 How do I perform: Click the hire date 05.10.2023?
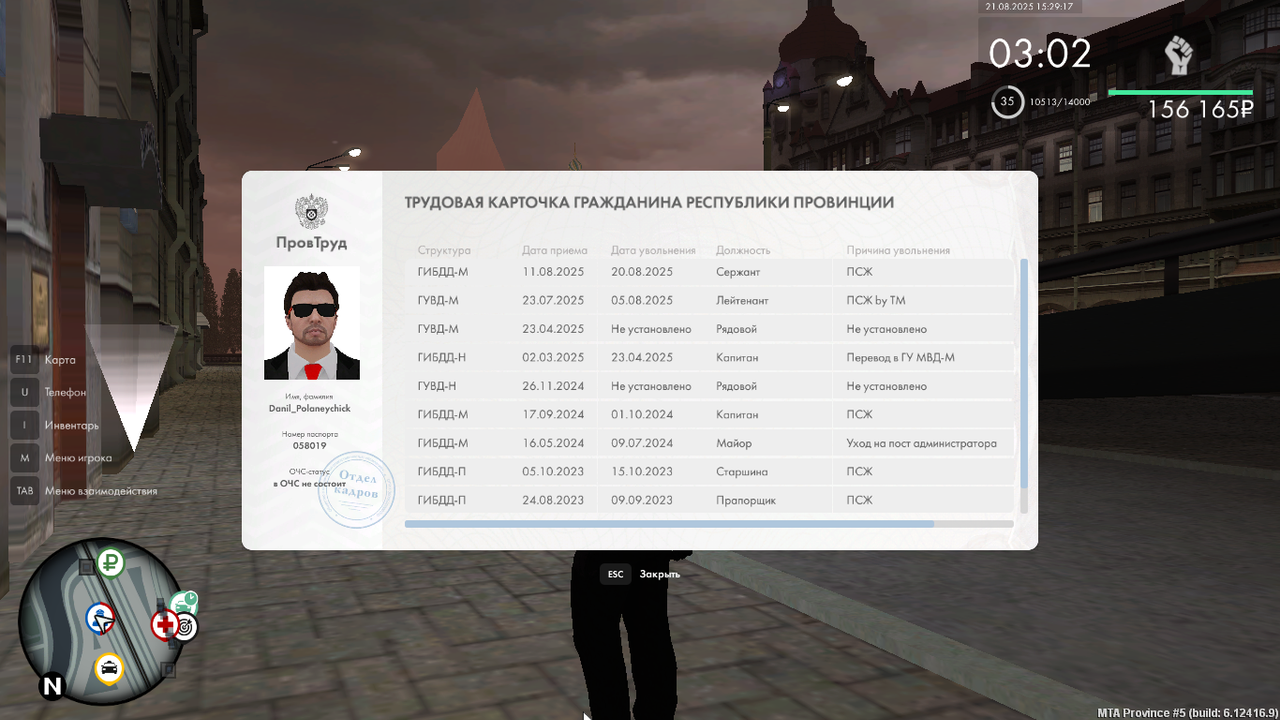pyautogui.click(x=553, y=471)
